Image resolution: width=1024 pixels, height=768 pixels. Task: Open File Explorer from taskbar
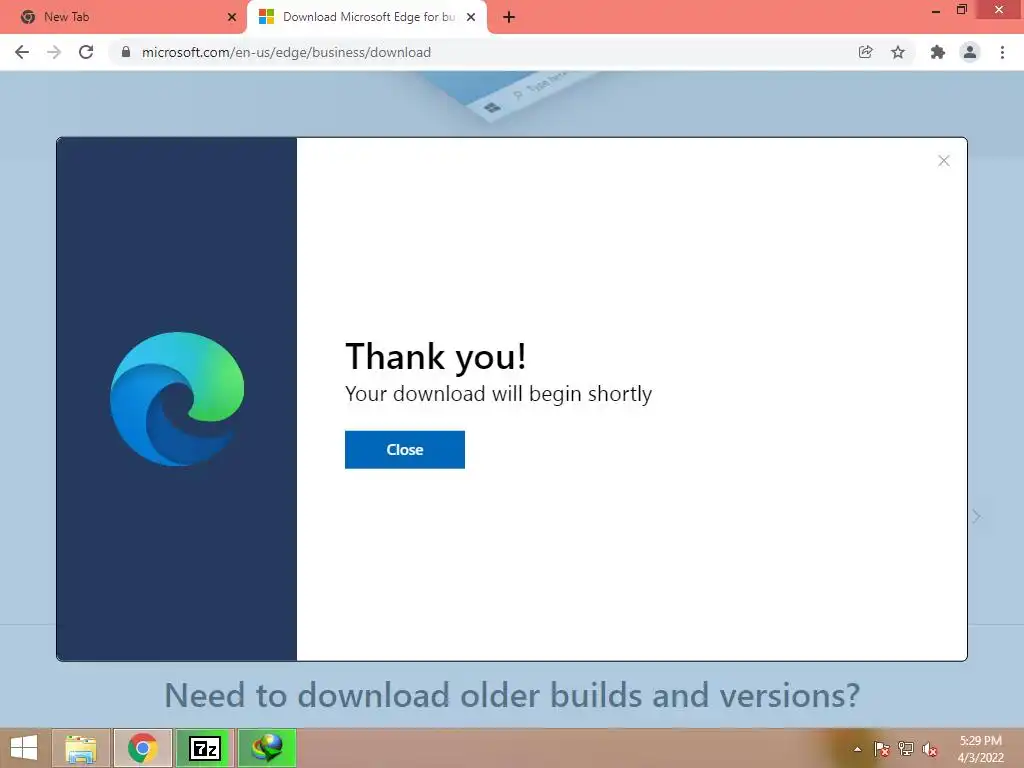pyautogui.click(x=80, y=748)
